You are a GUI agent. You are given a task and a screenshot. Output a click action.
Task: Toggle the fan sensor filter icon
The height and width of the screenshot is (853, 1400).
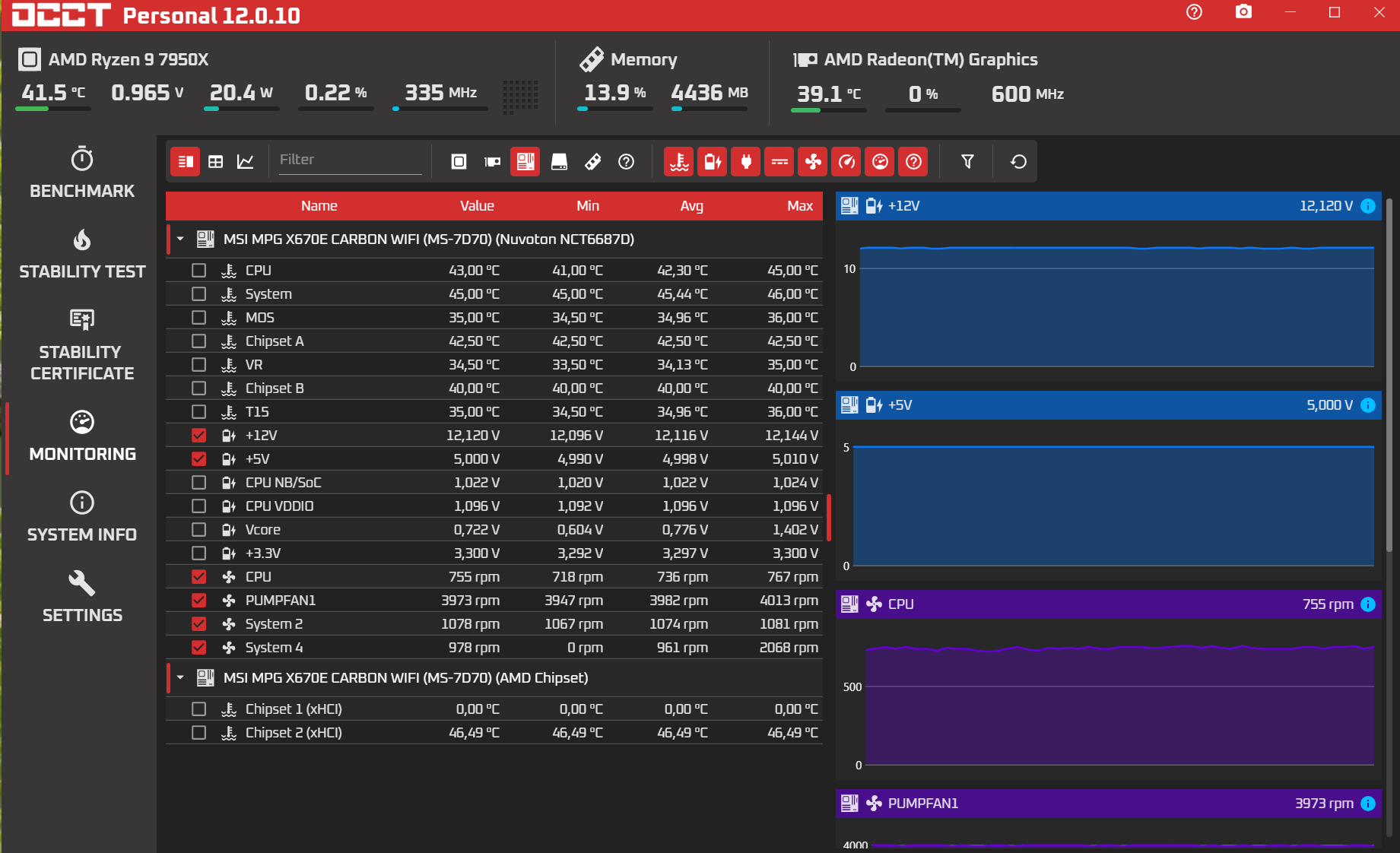click(813, 161)
